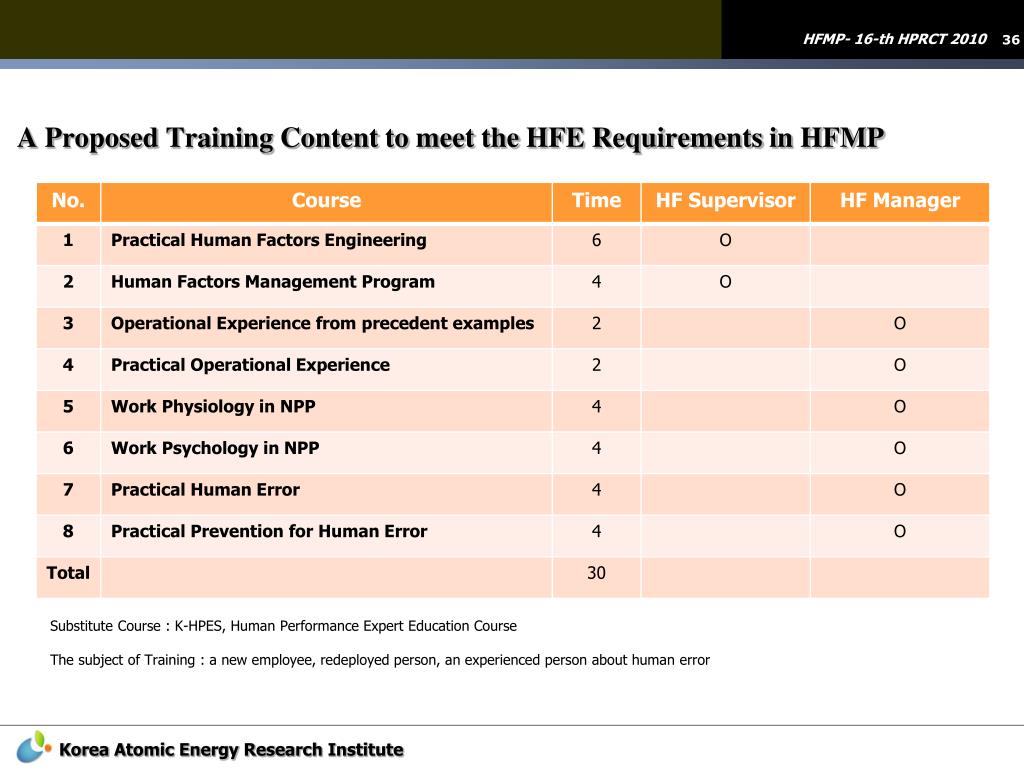Click row number 4 in the No. column
The width and height of the screenshot is (1024, 768).
[68, 365]
